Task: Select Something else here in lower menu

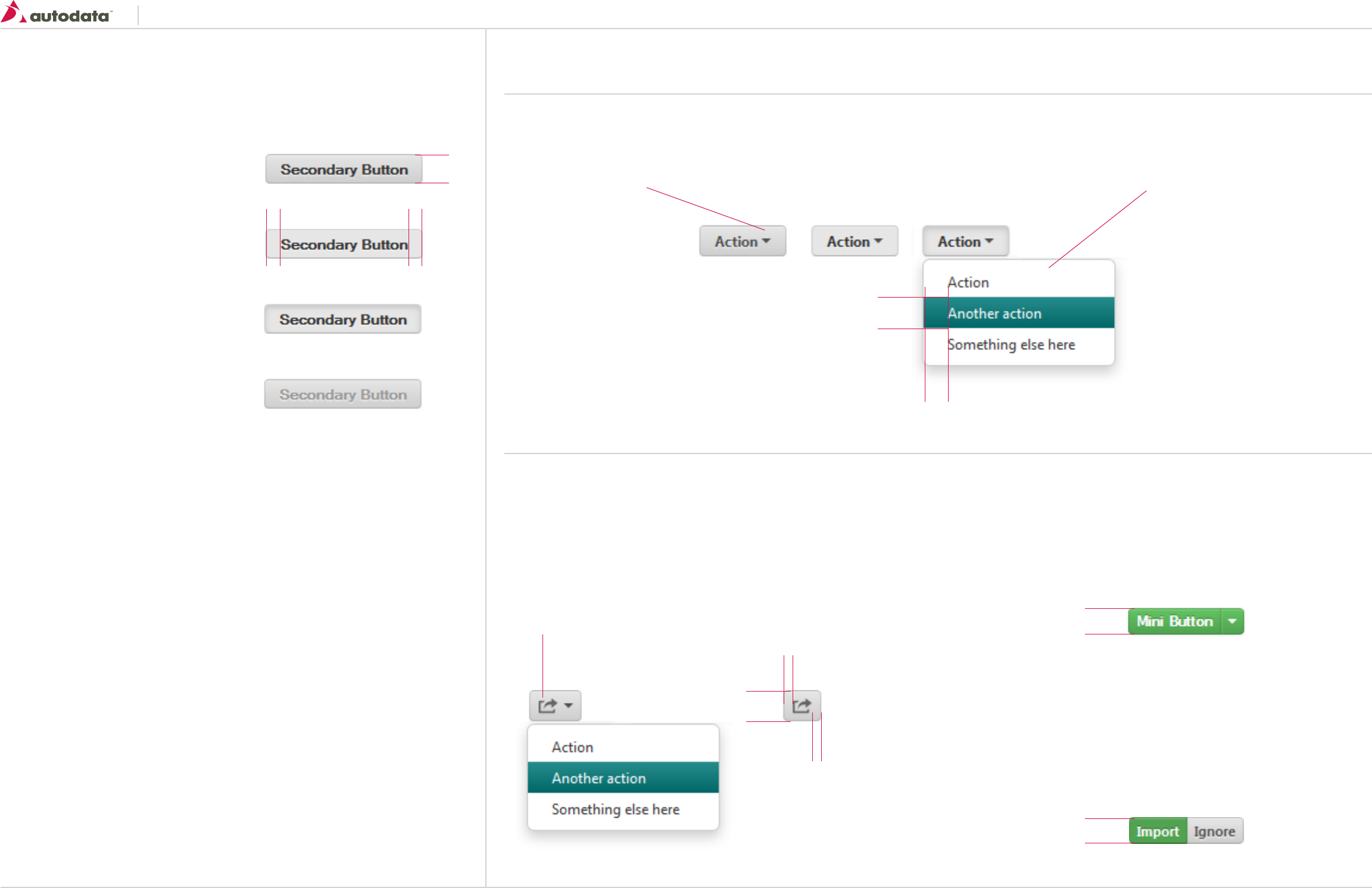Action: coord(615,809)
